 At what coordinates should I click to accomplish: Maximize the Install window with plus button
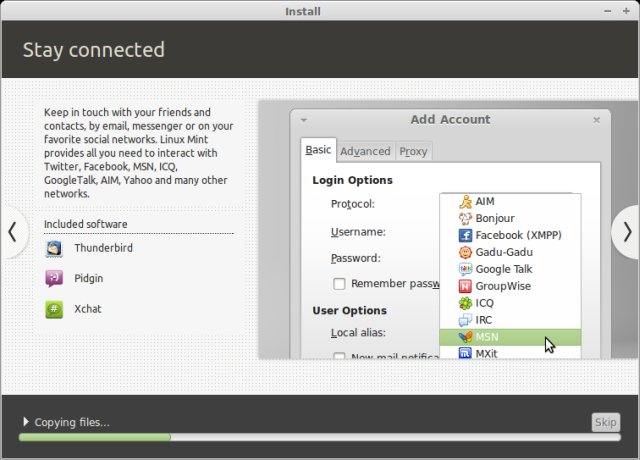[626, 11]
